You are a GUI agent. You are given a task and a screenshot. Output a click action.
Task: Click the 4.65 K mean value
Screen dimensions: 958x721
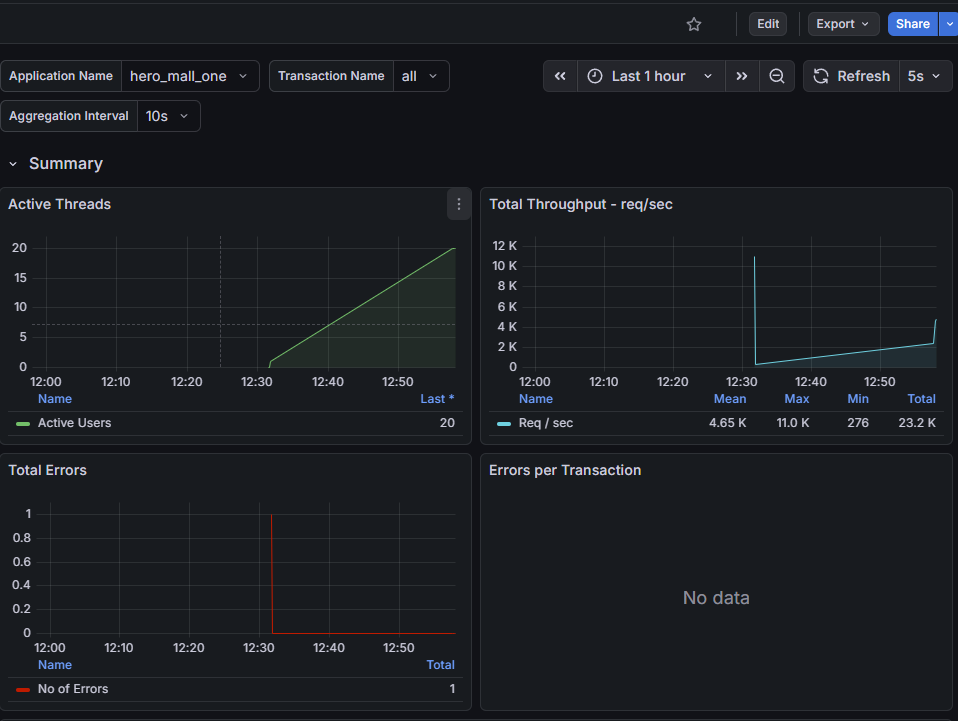[x=727, y=423]
